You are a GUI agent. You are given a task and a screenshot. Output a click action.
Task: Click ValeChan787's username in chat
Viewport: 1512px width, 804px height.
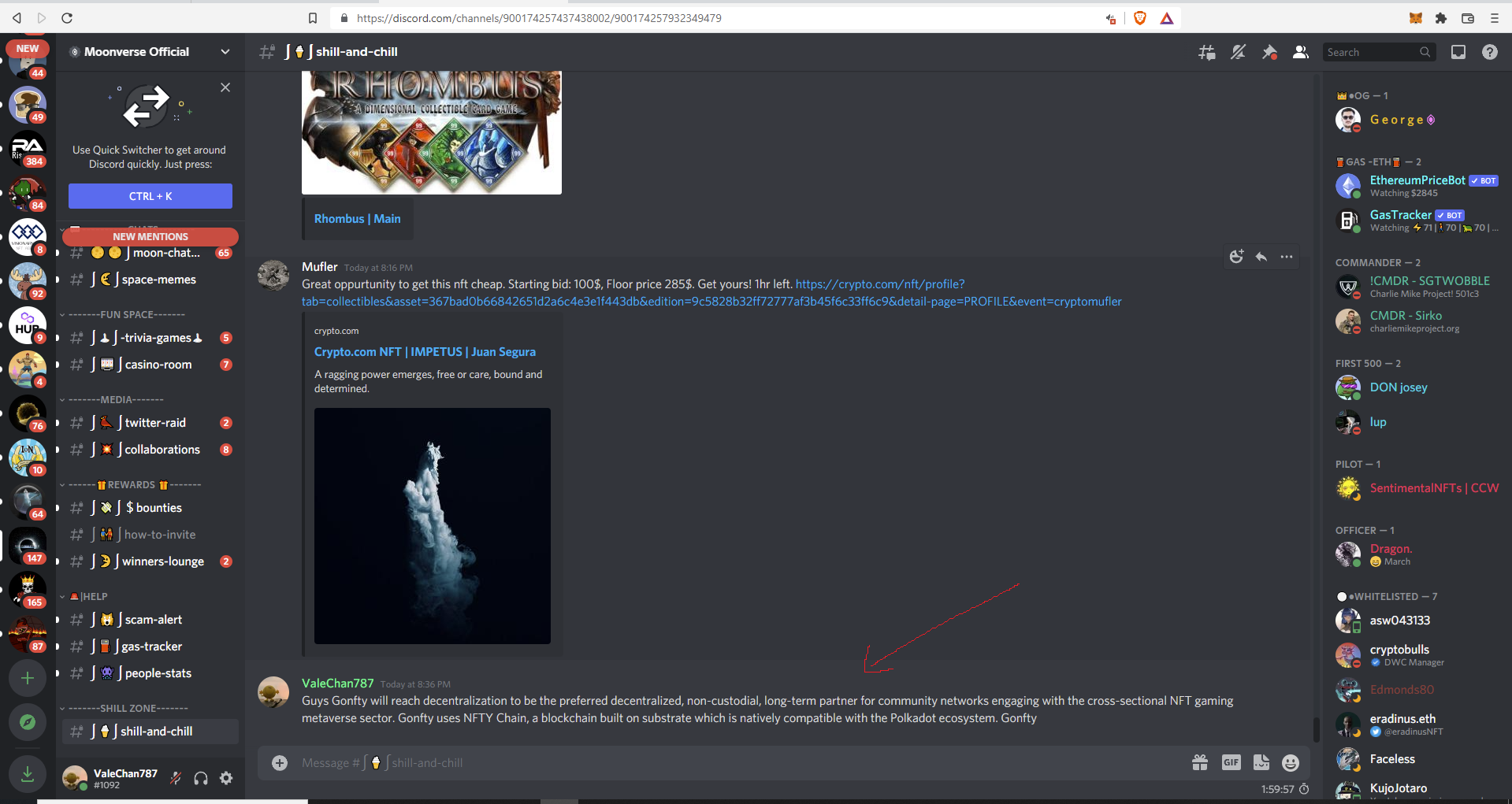point(337,684)
